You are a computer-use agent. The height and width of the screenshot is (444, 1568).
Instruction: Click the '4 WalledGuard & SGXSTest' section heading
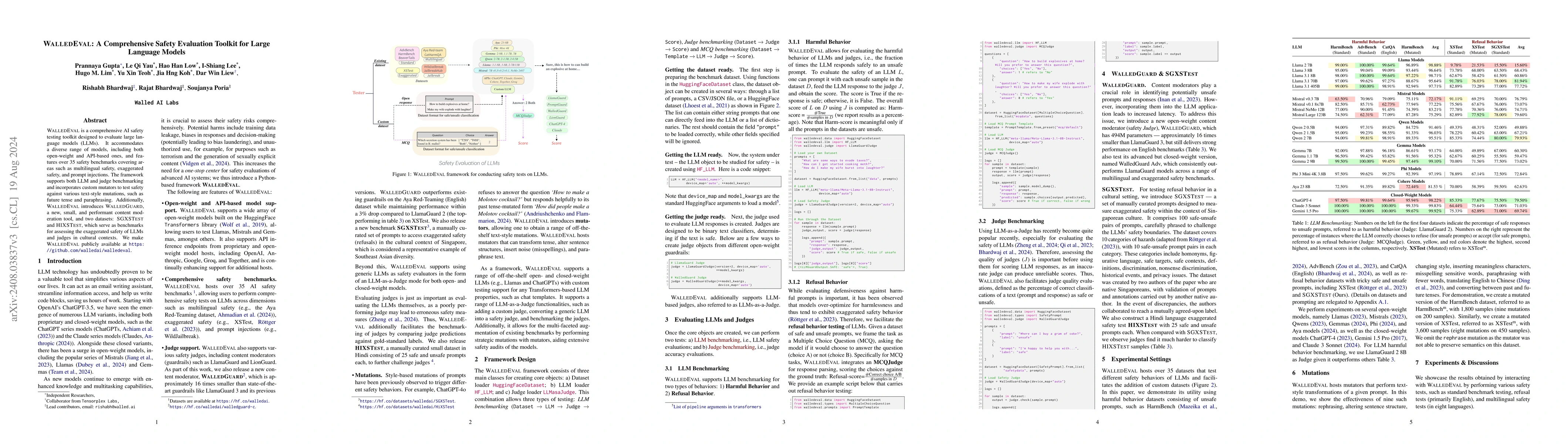coord(1150,74)
